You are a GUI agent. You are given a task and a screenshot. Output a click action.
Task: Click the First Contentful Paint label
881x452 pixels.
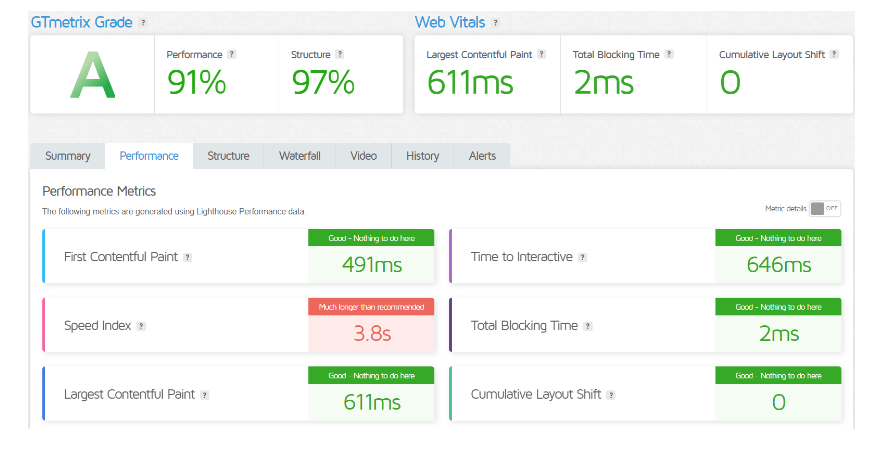tap(121, 257)
